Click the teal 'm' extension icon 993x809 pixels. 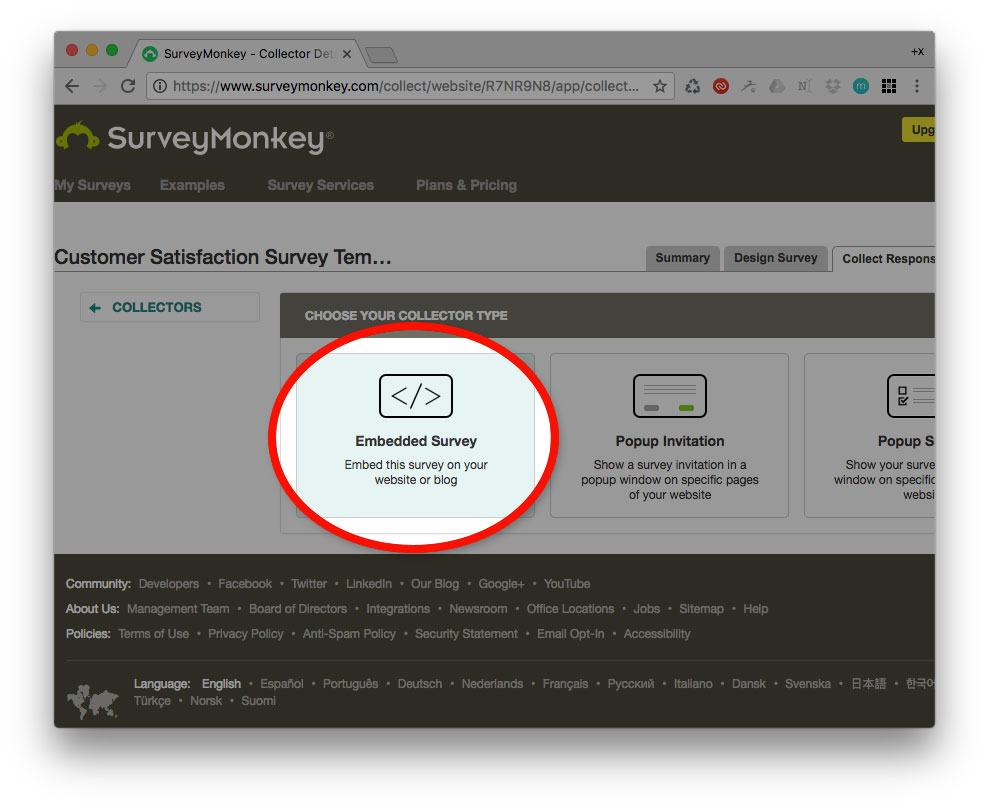(861, 86)
